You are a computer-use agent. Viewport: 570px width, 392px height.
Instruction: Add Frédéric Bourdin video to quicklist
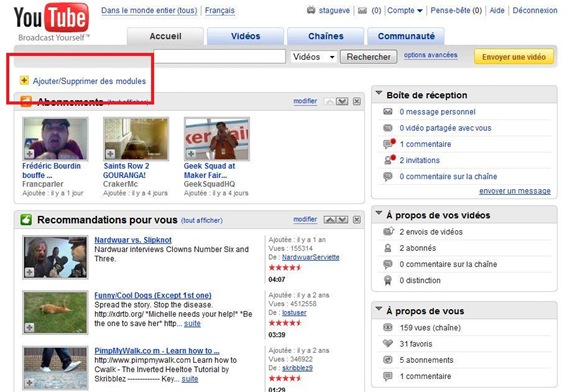29,154
